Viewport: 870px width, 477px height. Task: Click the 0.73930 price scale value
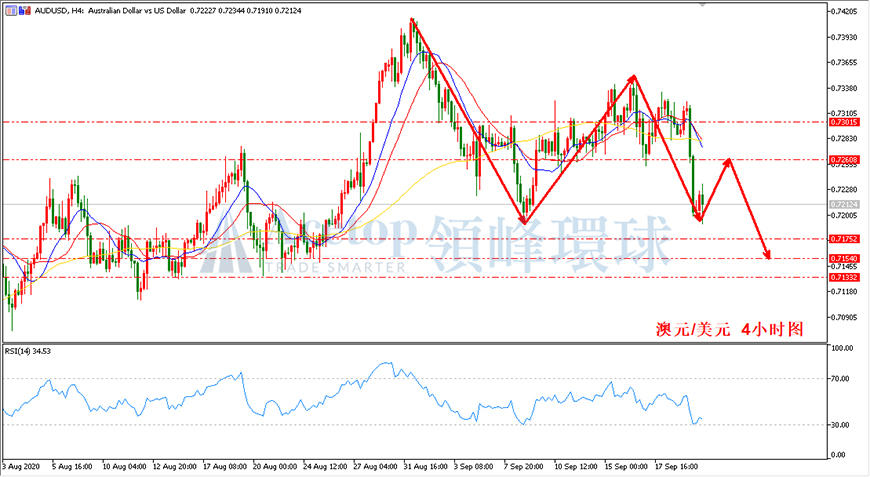pyautogui.click(x=844, y=37)
